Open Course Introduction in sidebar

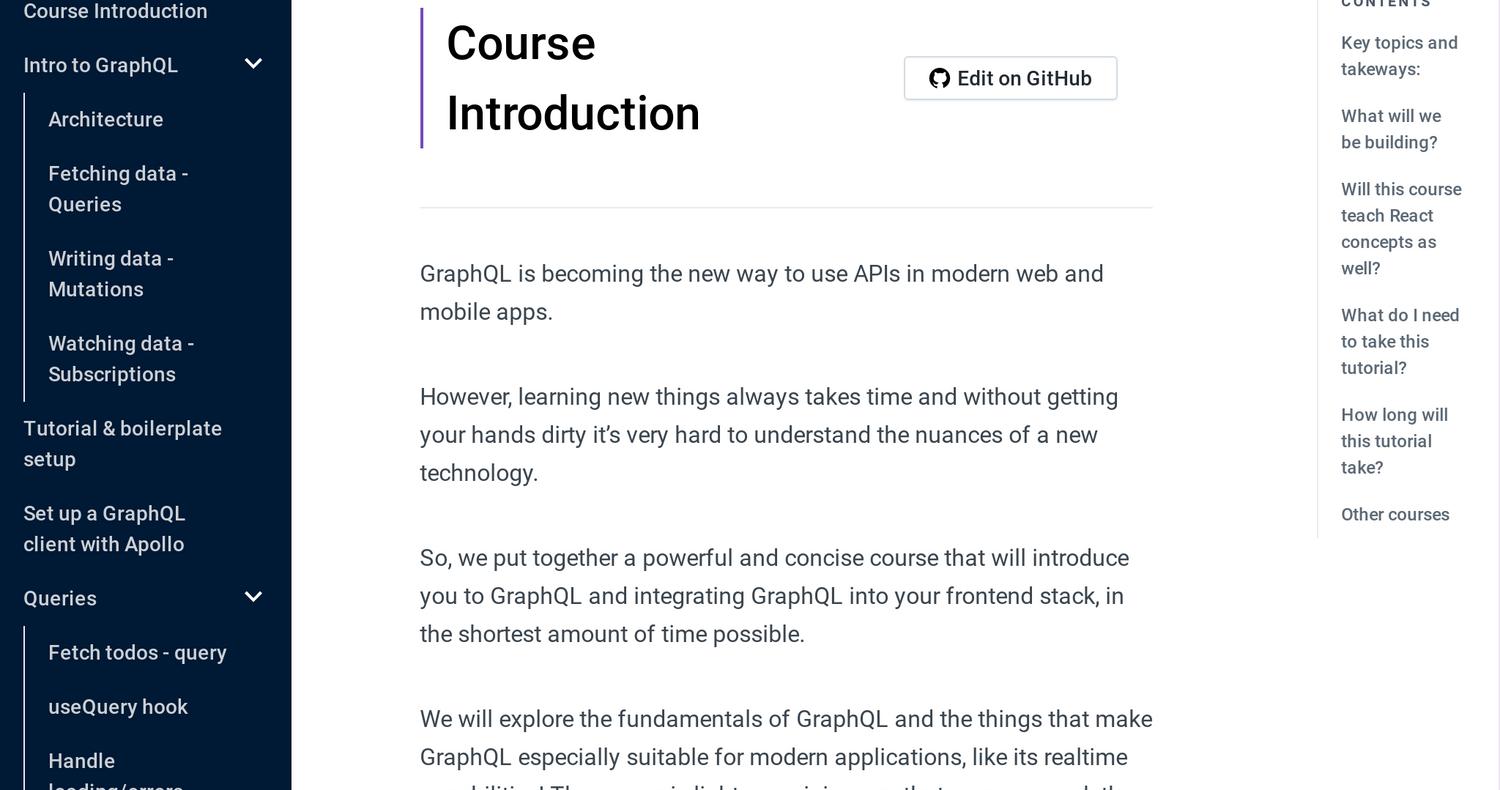click(x=115, y=12)
